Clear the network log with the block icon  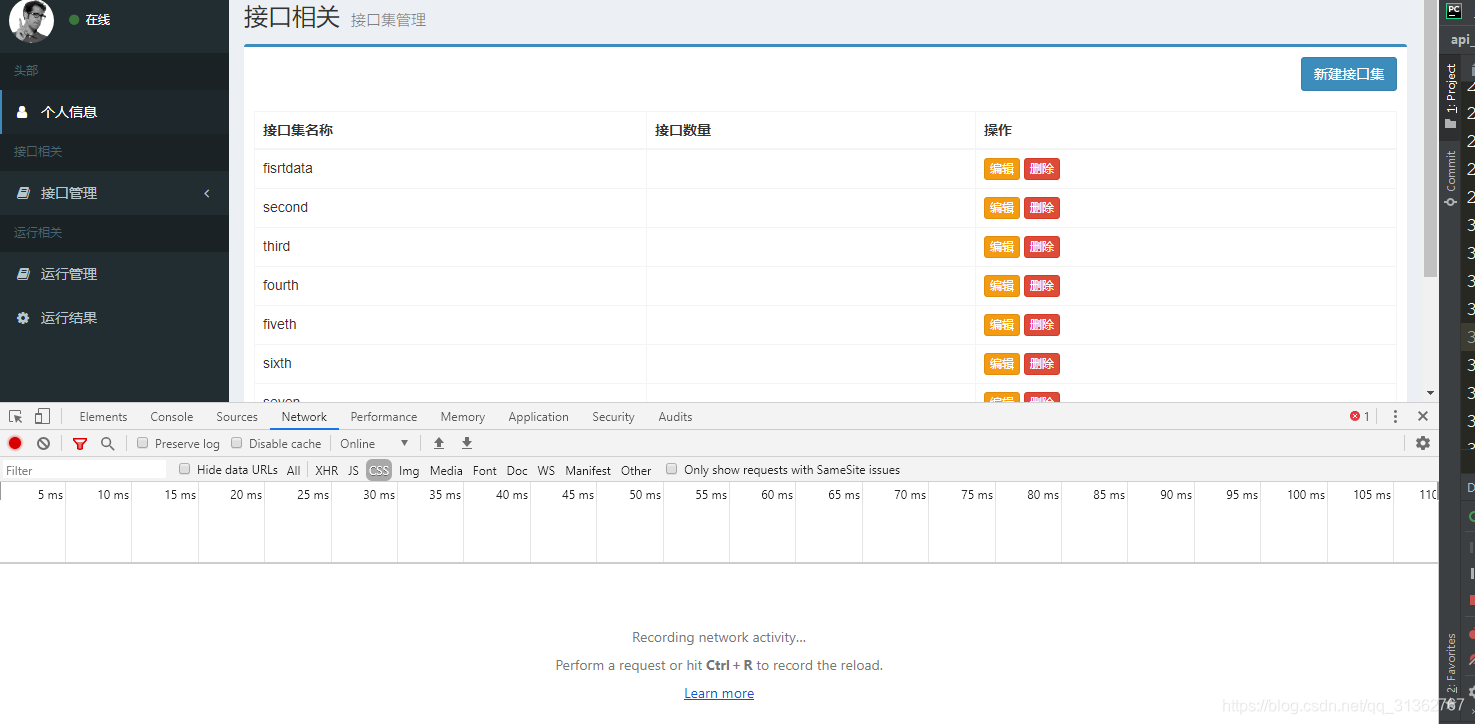pos(42,443)
